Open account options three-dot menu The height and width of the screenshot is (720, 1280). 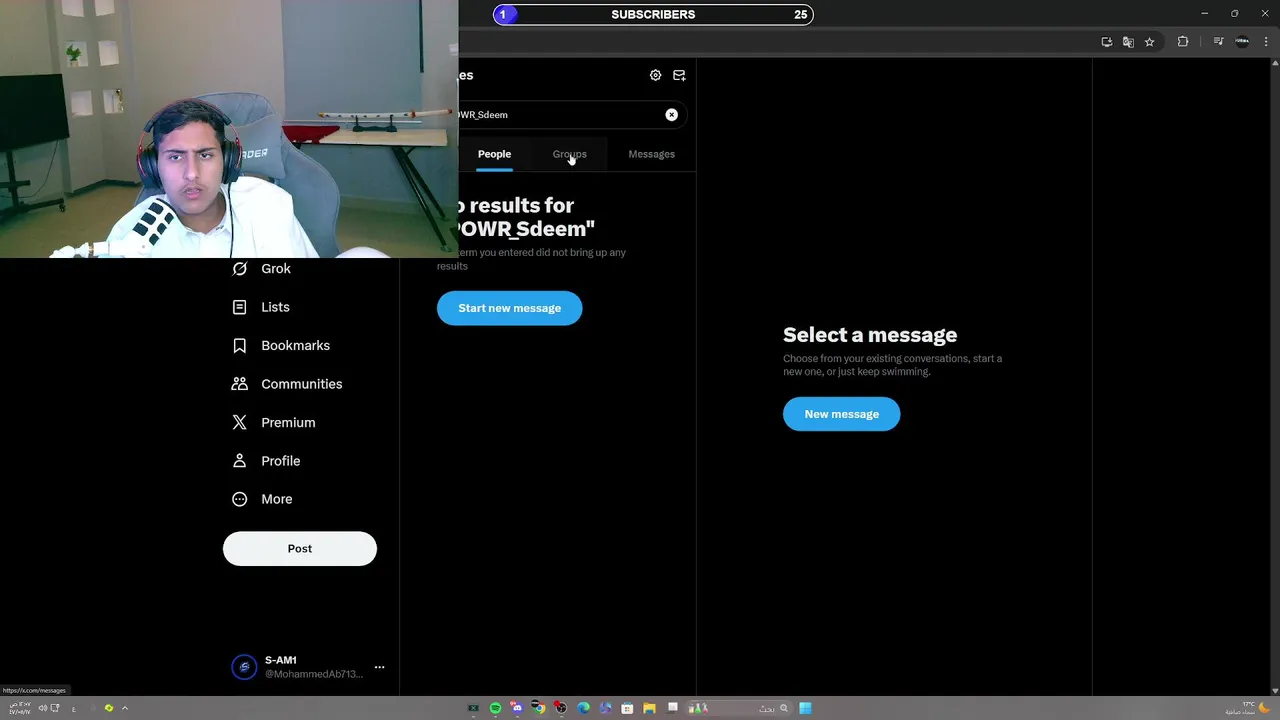coord(379,667)
